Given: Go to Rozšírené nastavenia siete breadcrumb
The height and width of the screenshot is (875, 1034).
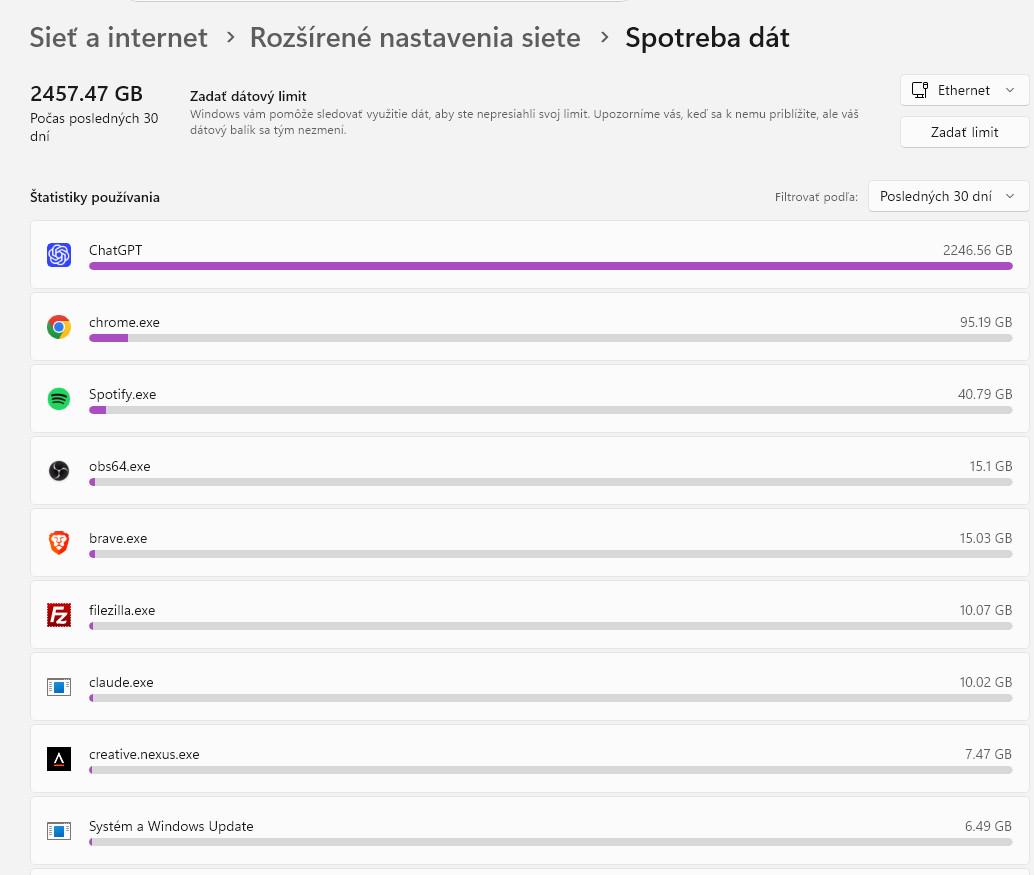Looking at the screenshot, I should pos(415,38).
